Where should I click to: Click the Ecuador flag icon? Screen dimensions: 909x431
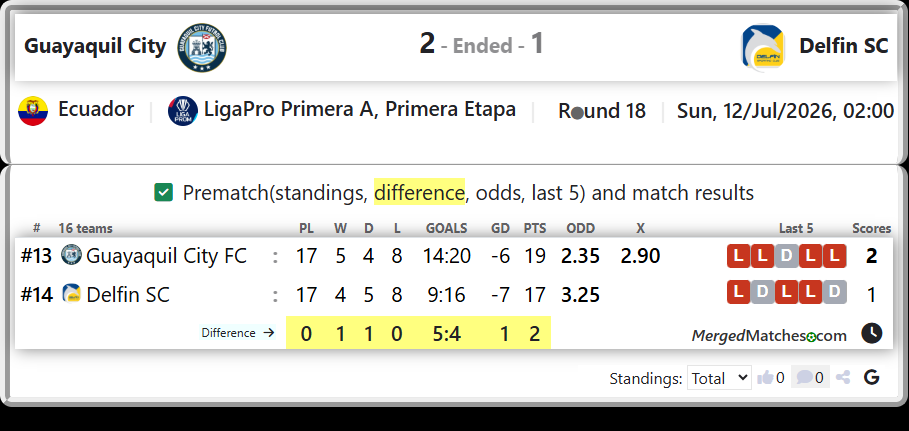click(x=32, y=111)
